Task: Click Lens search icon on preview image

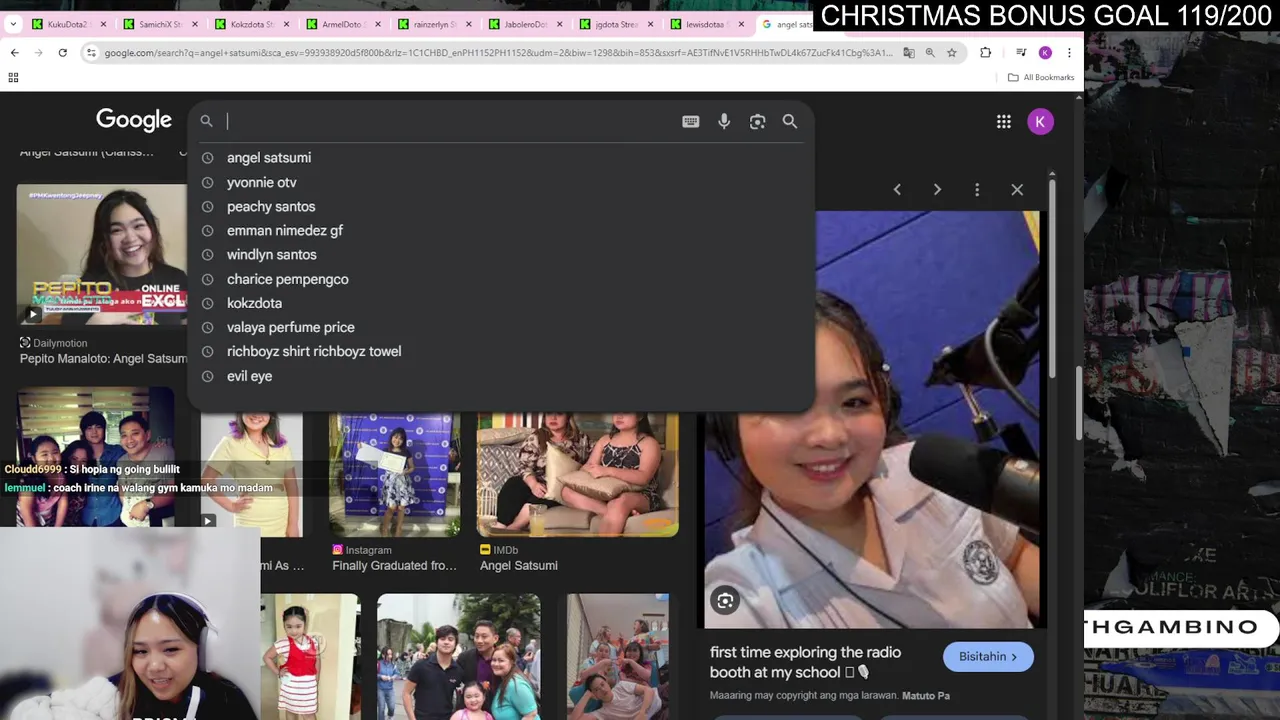Action: point(725,600)
